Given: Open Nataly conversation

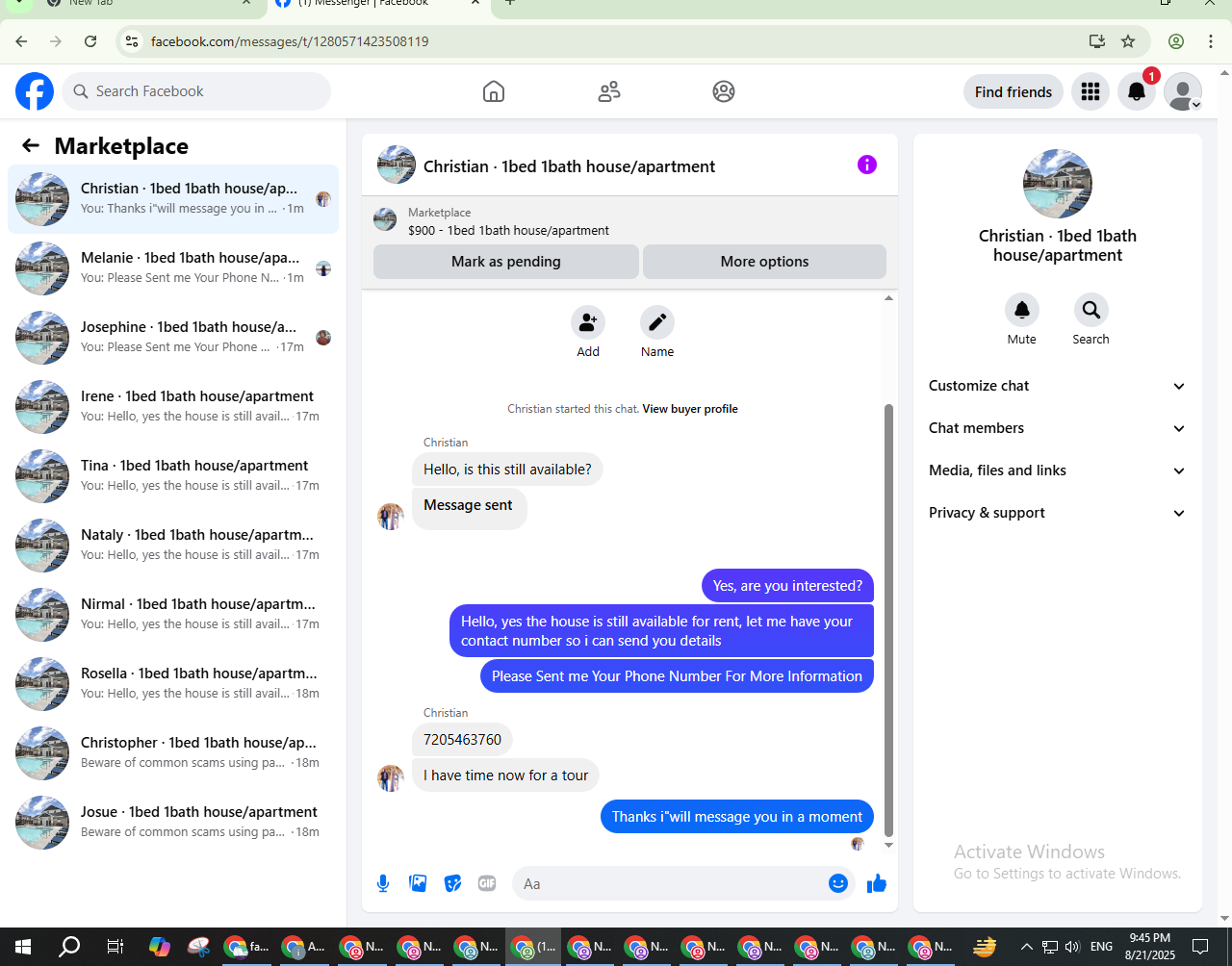Looking at the screenshot, I should pos(173,546).
